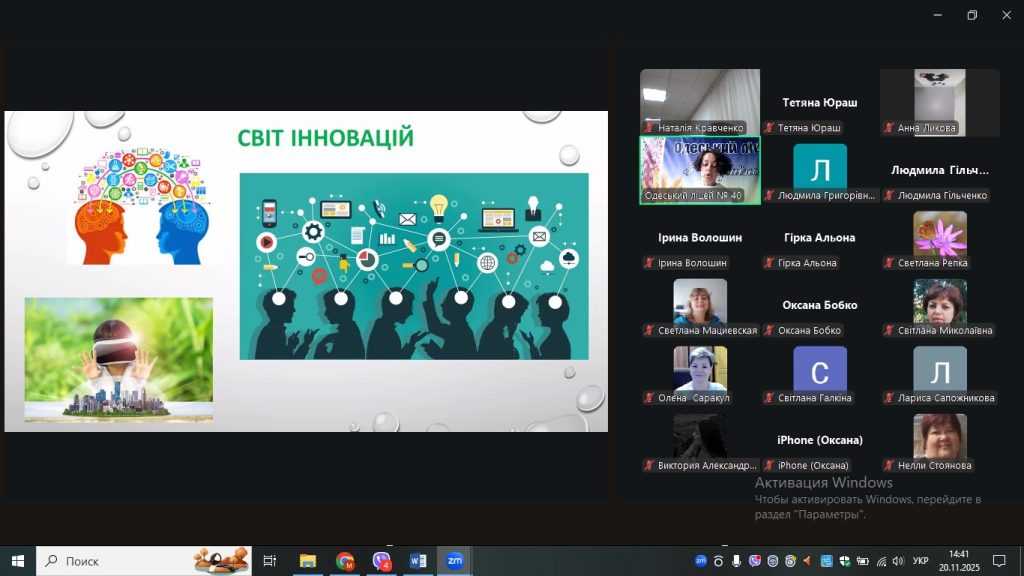
Task: Select Анна Ликова's video tile
Action: pos(939,102)
